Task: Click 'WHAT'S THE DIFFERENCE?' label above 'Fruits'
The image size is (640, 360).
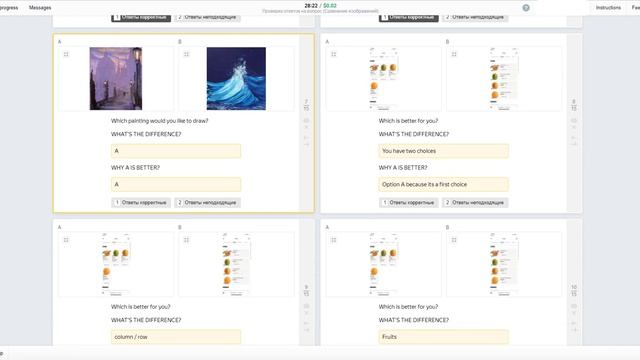Action: coord(414,320)
